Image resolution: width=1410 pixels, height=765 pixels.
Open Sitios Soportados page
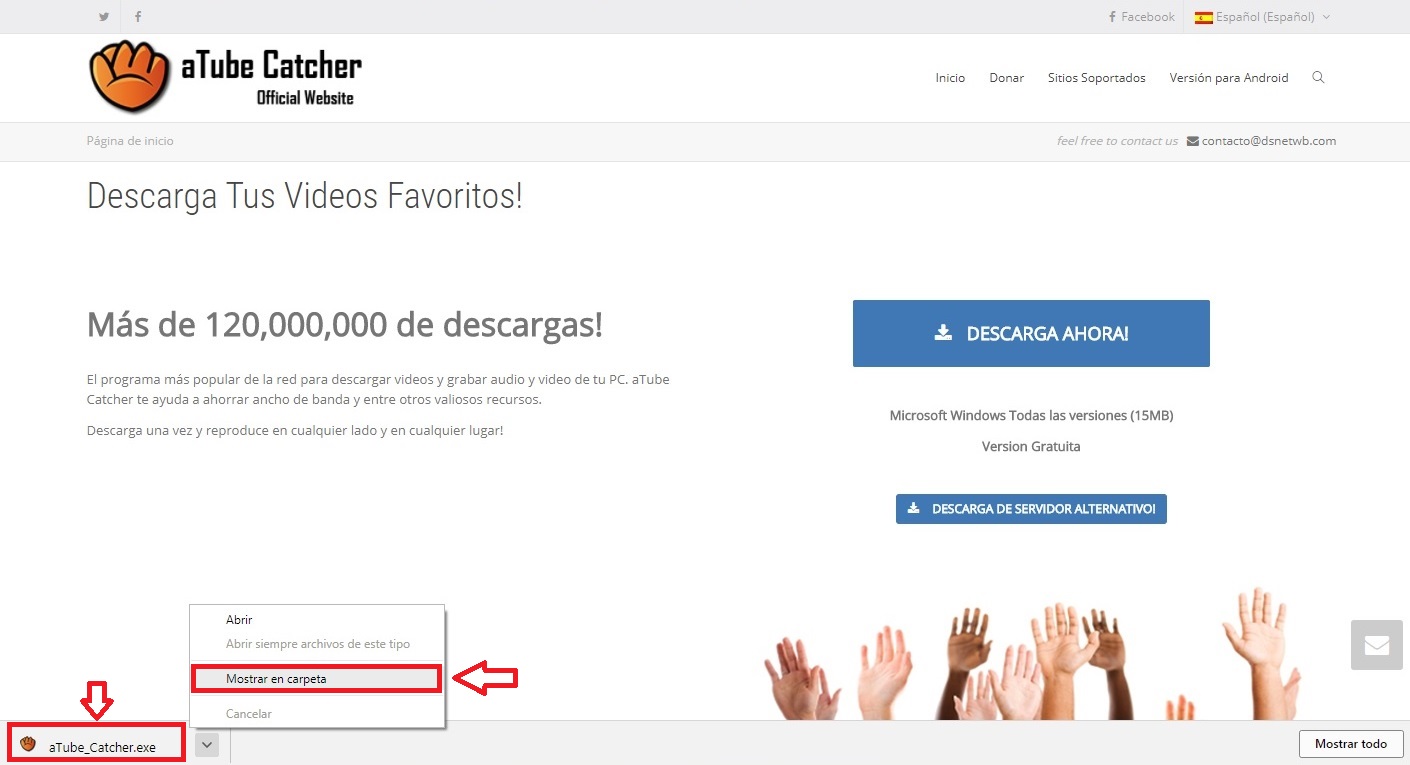1096,77
